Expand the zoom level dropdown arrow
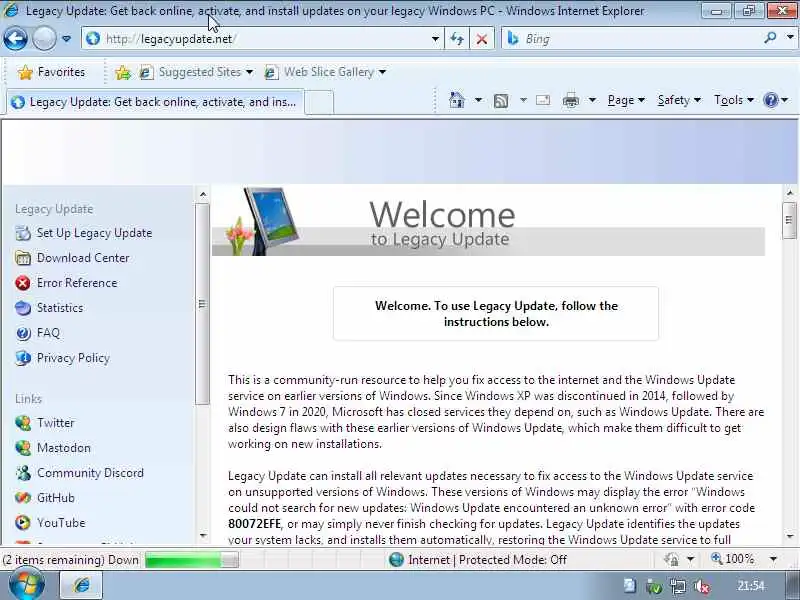The height and width of the screenshot is (600, 800). click(x=773, y=560)
